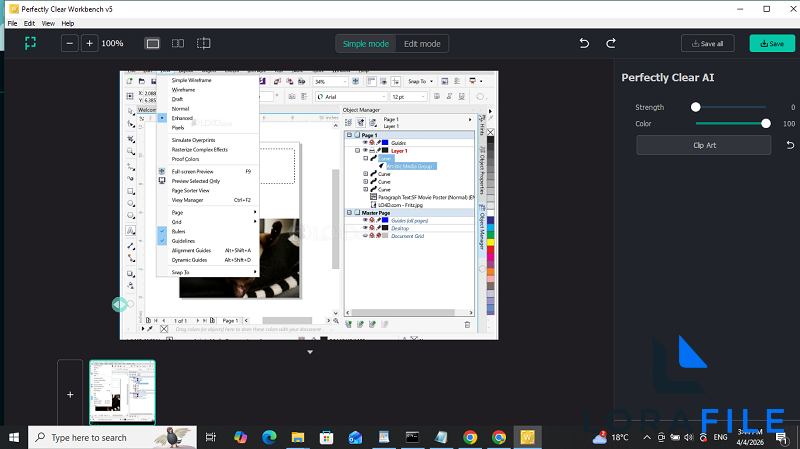Open Task View from the taskbar

click(211, 437)
